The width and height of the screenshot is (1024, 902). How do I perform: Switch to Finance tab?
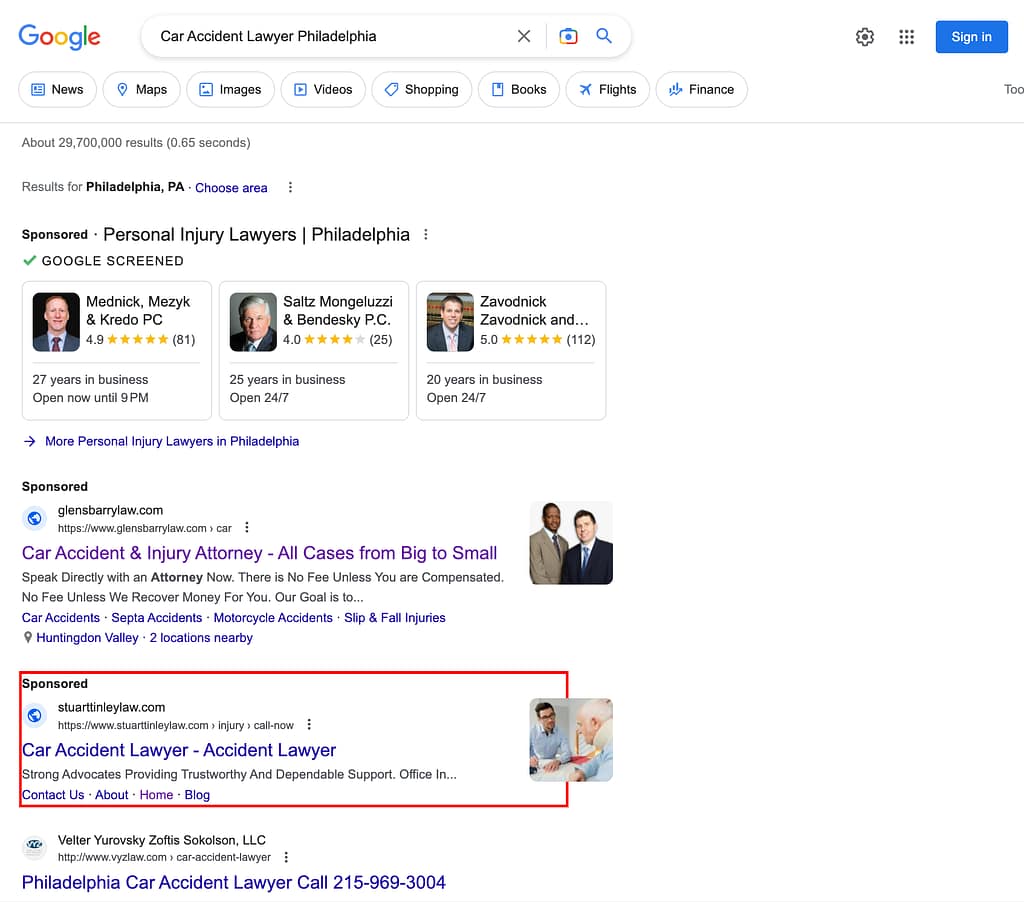click(701, 89)
